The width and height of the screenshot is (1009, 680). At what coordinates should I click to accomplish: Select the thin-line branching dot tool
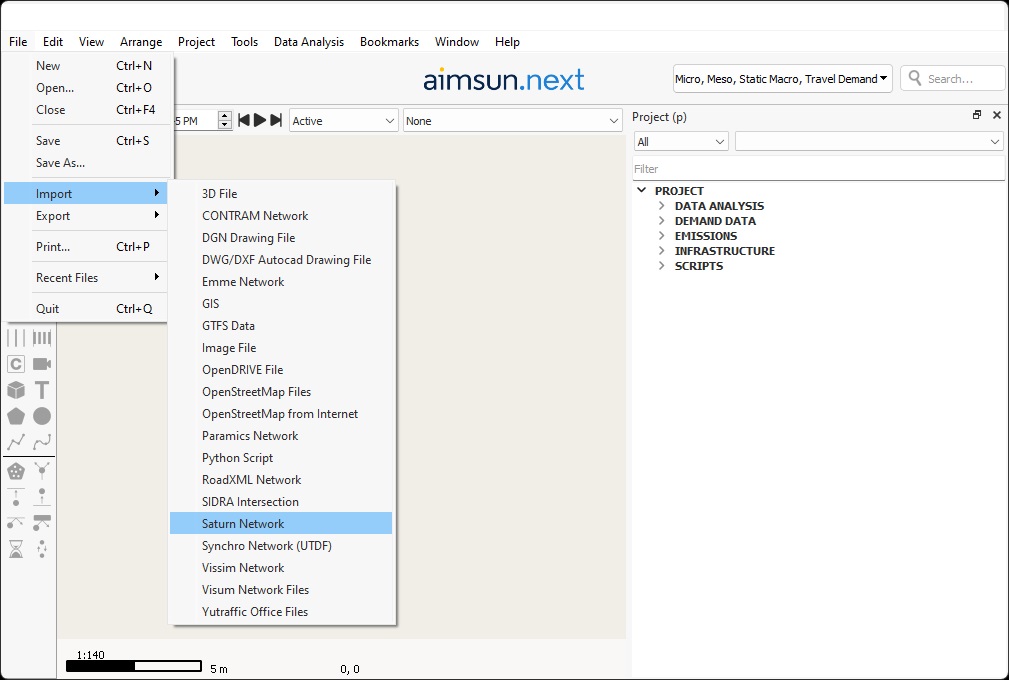coord(16,523)
